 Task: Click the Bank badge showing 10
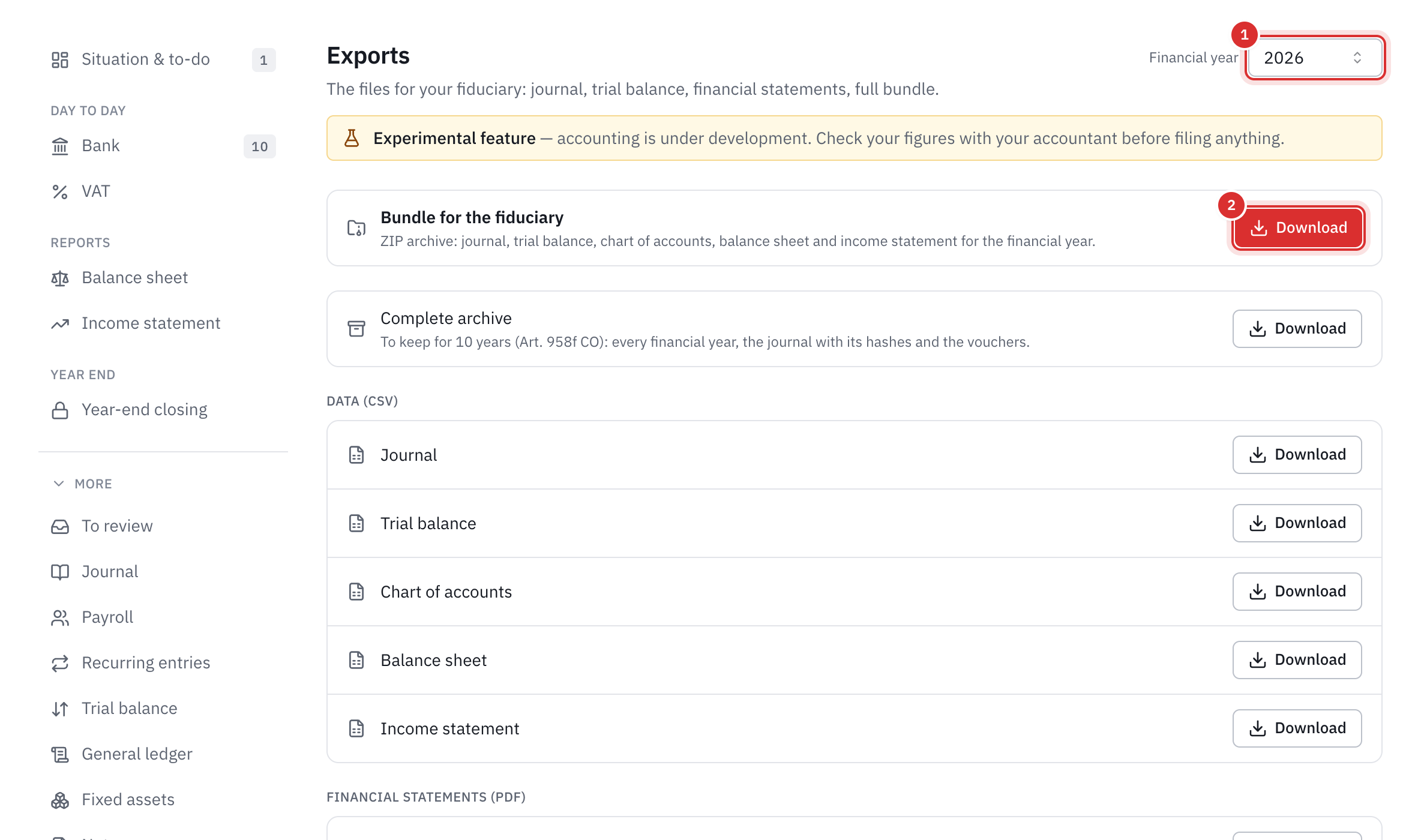click(259, 146)
